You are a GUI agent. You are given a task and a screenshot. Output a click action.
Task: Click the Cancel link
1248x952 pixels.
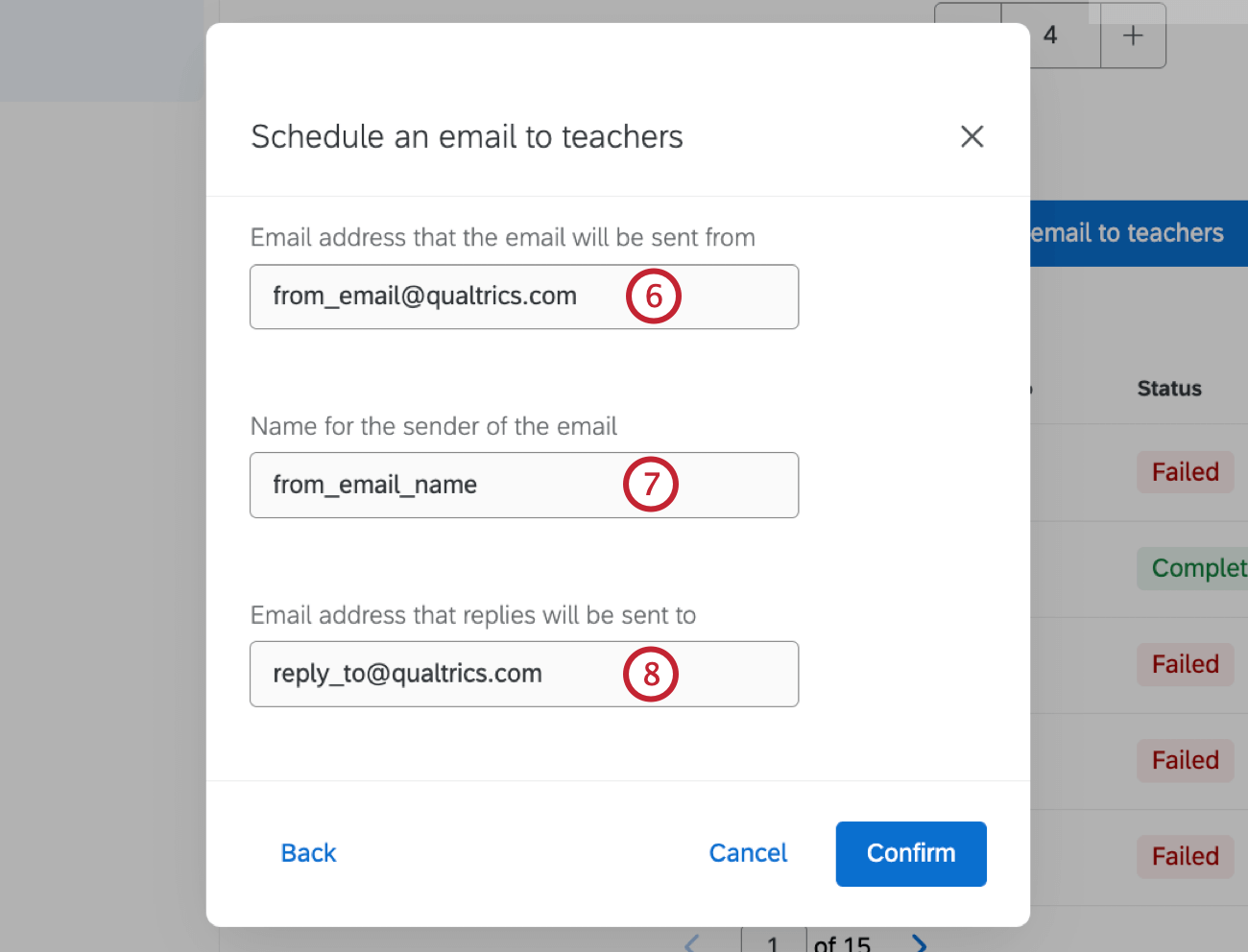pos(748,853)
